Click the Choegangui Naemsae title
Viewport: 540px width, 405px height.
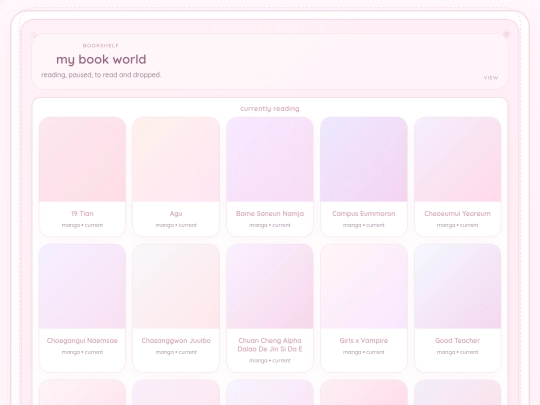[82, 341]
